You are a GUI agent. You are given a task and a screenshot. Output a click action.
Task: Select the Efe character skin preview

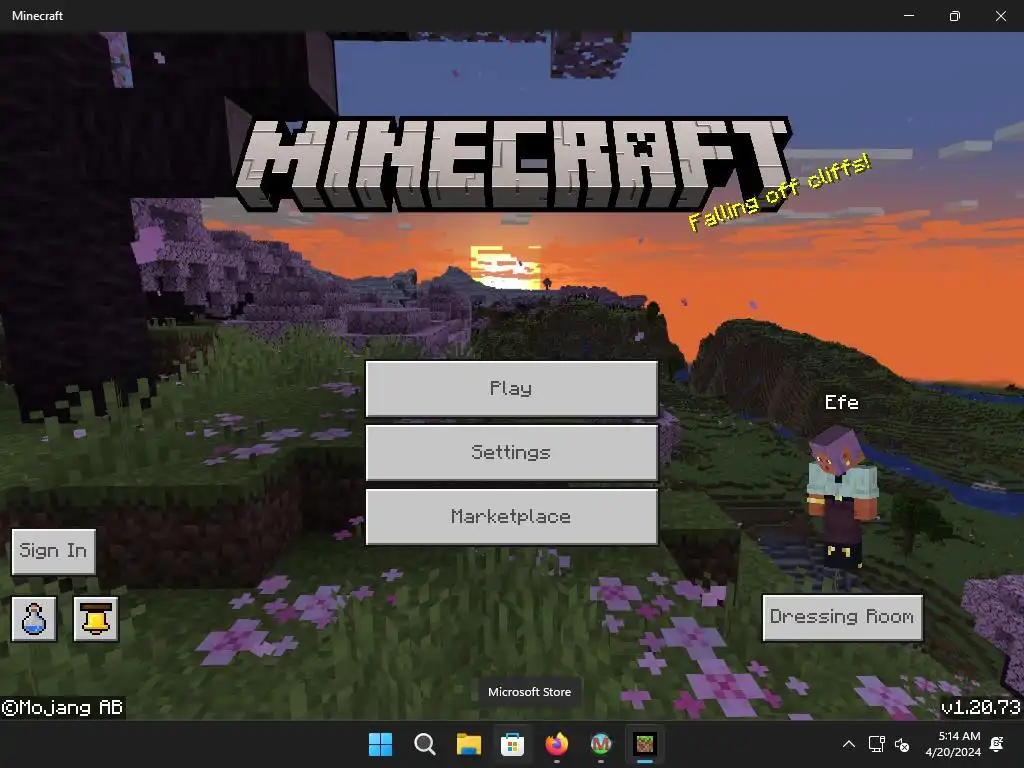[x=840, y=500]
